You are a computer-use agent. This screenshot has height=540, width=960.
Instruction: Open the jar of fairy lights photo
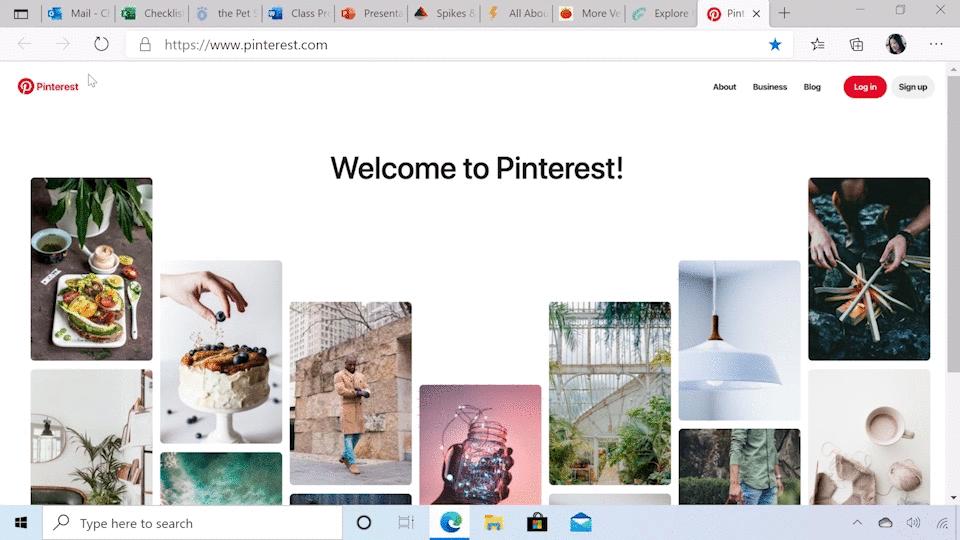(x=480, y=444)
